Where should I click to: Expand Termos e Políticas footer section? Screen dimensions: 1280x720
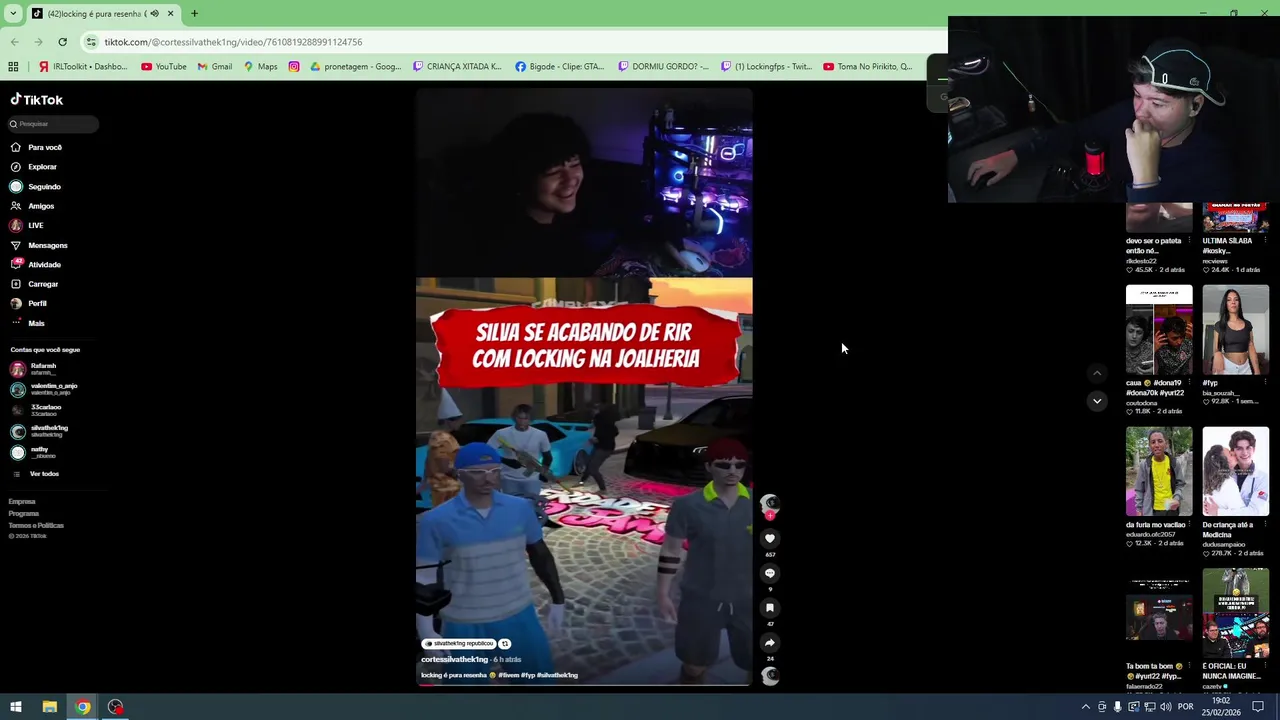tap(36, 526)
